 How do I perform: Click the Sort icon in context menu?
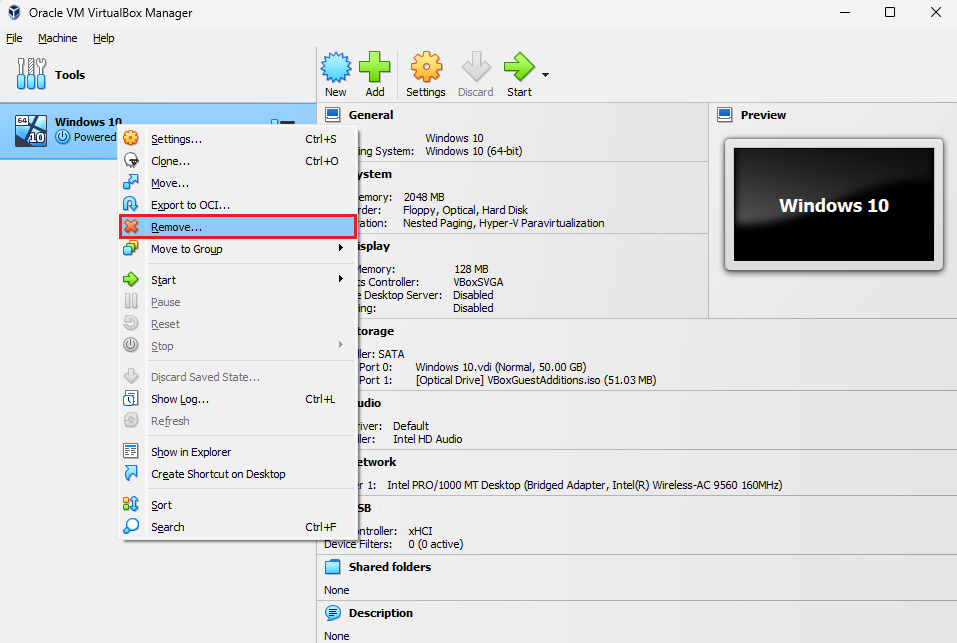point(131,504)
